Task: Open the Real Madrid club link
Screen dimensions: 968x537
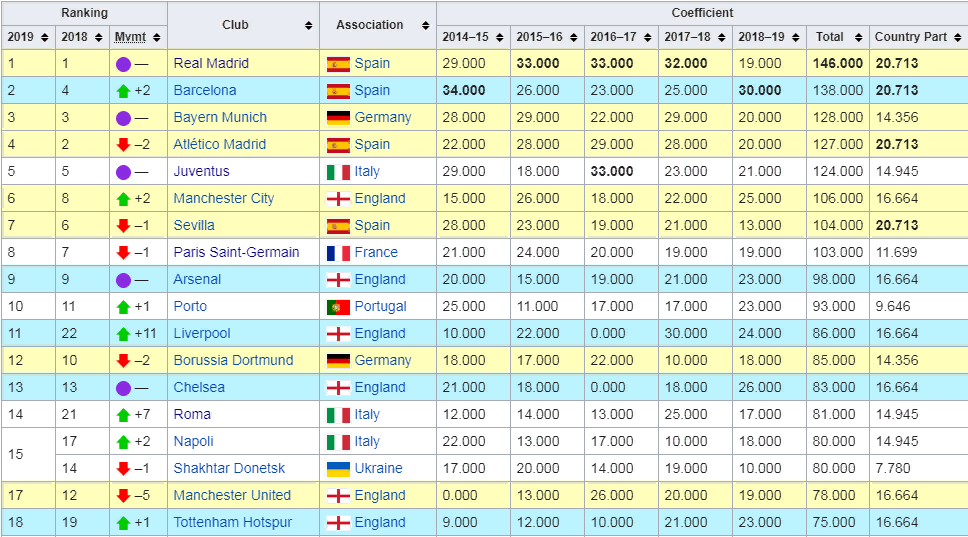Action: (x=211, y=64)
